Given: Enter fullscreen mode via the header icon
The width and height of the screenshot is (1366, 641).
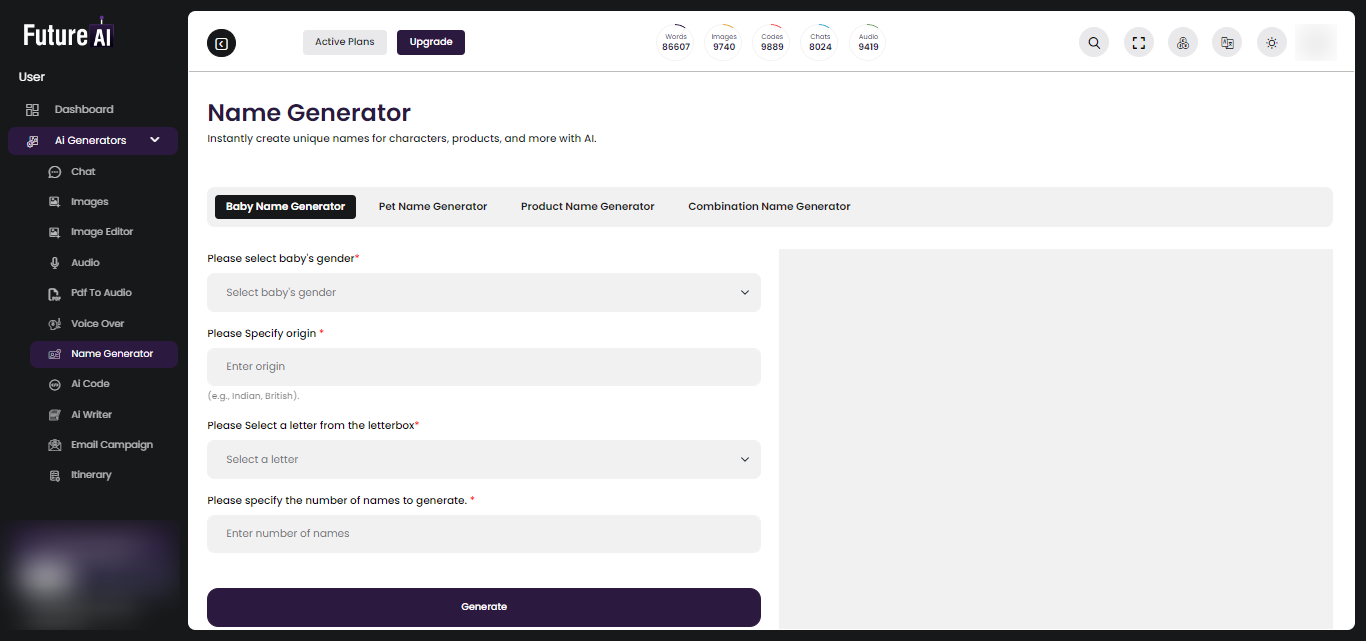Looking at the screenshot, I should 1138,42.
